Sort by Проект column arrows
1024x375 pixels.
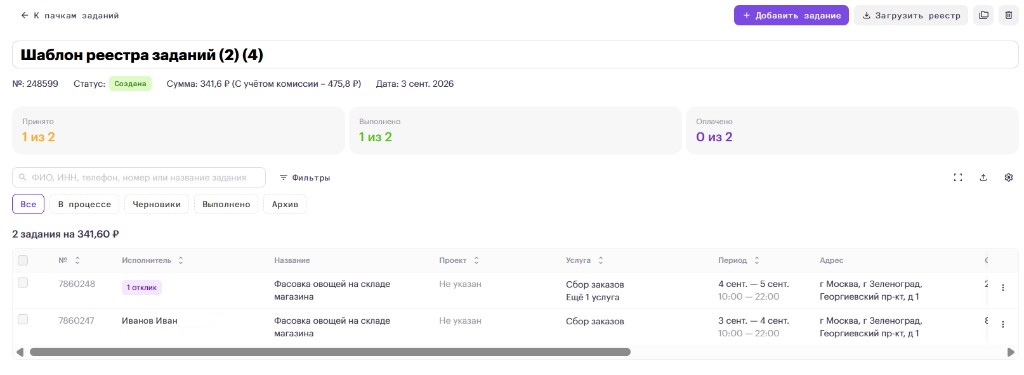[477, 260]
